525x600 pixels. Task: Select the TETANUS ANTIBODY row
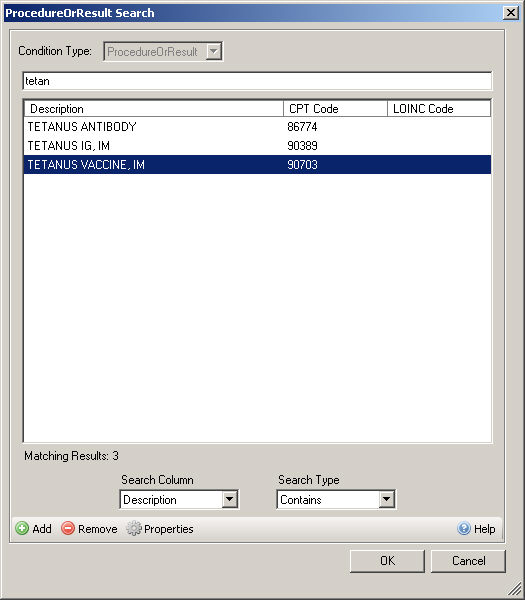258,127
